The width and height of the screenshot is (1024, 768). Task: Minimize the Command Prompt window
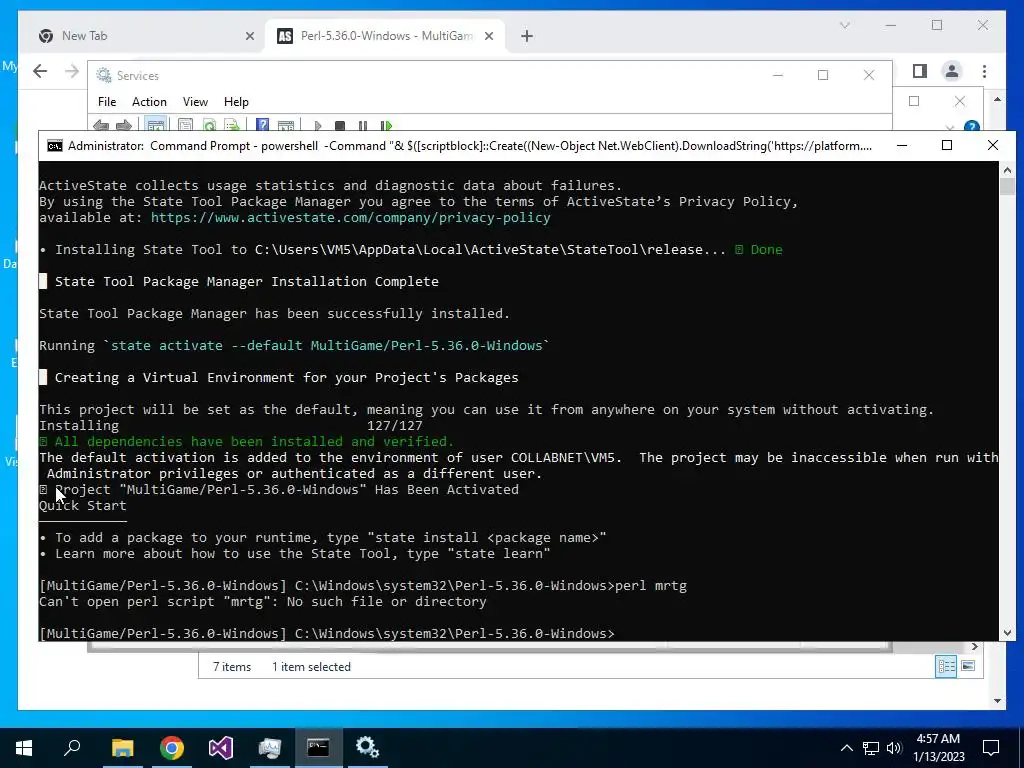[902, 145]
